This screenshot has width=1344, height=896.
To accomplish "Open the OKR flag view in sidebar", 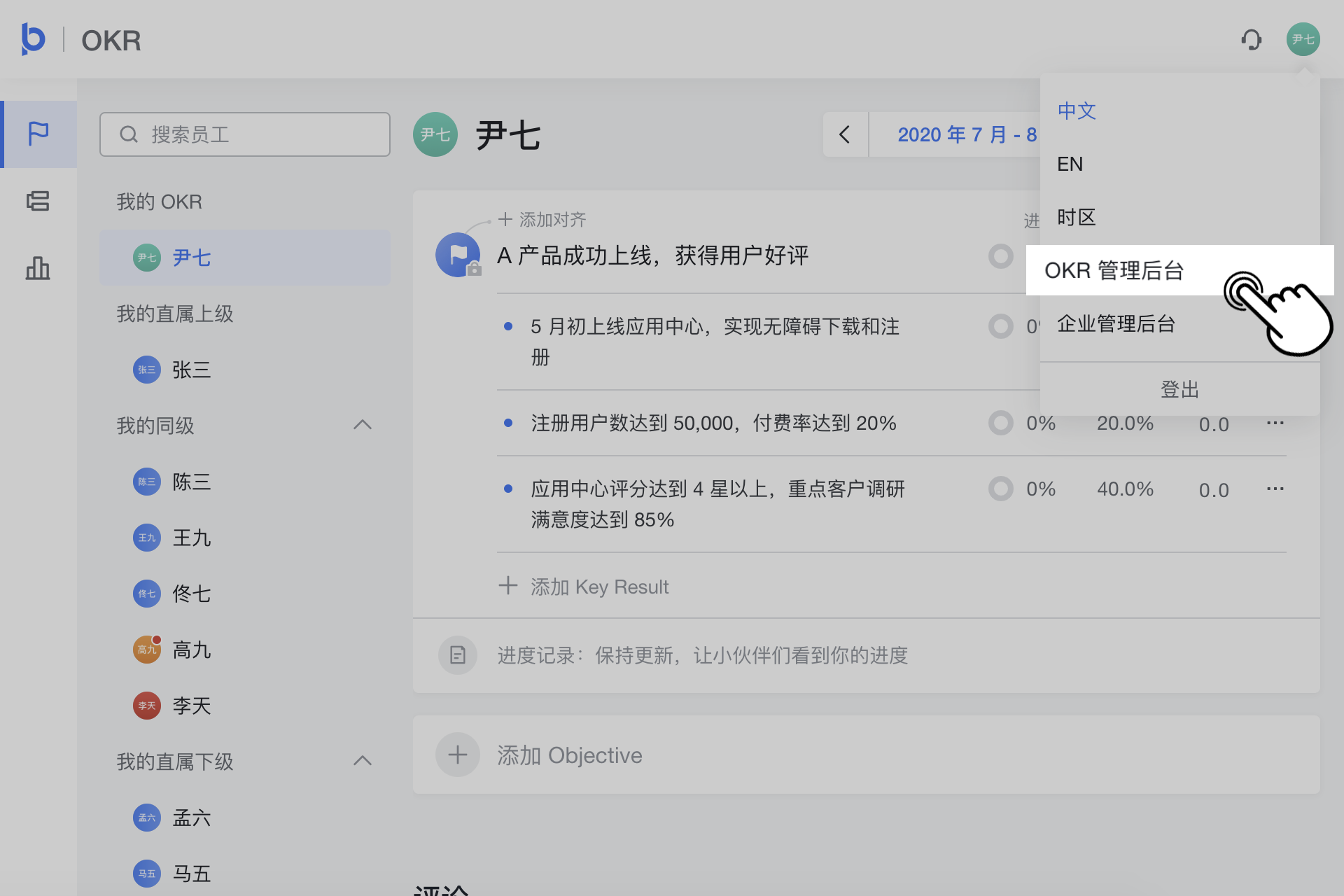I will point(38,134).
